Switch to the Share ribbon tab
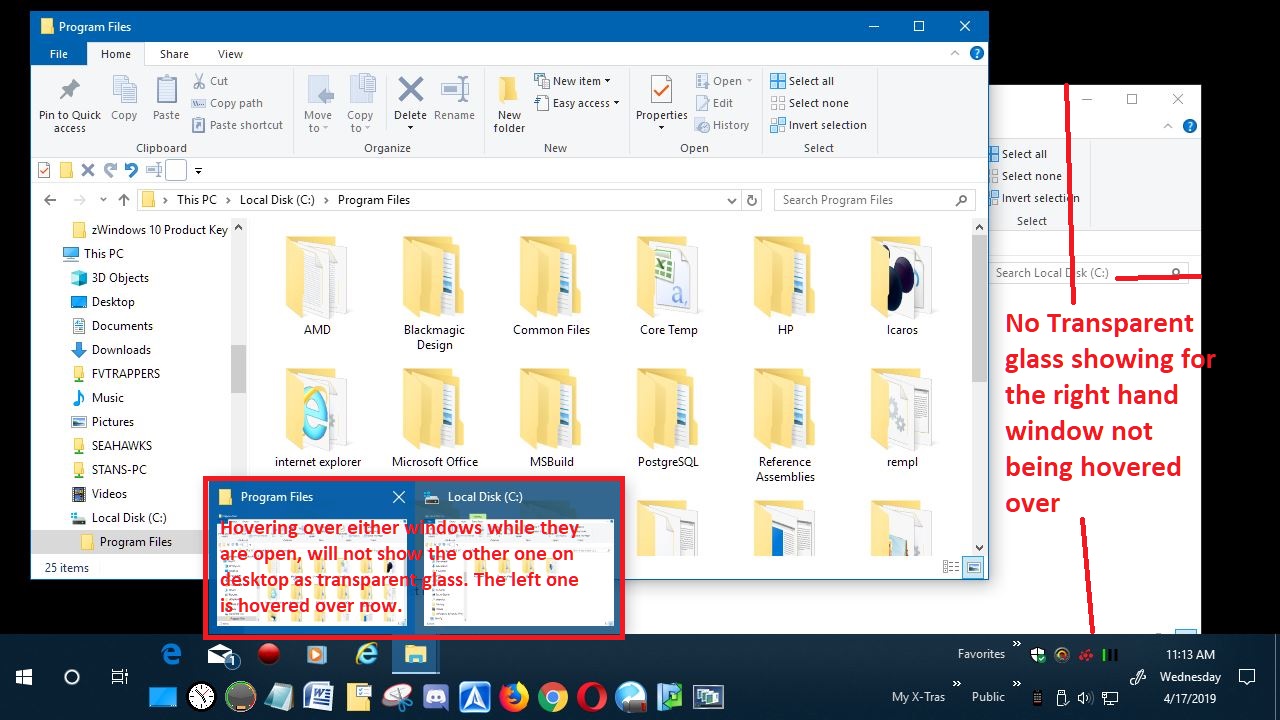 point(174,54)
